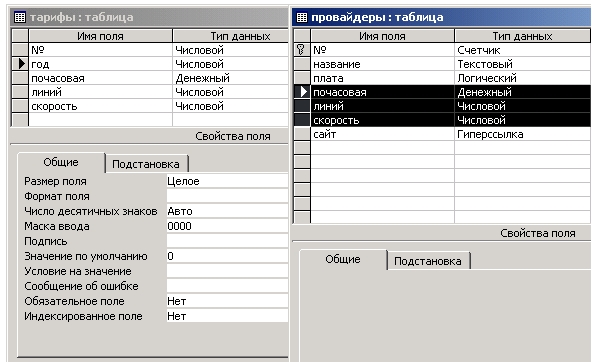Switch to Подстановка tab in тарифы window

(x=146, y=164)
